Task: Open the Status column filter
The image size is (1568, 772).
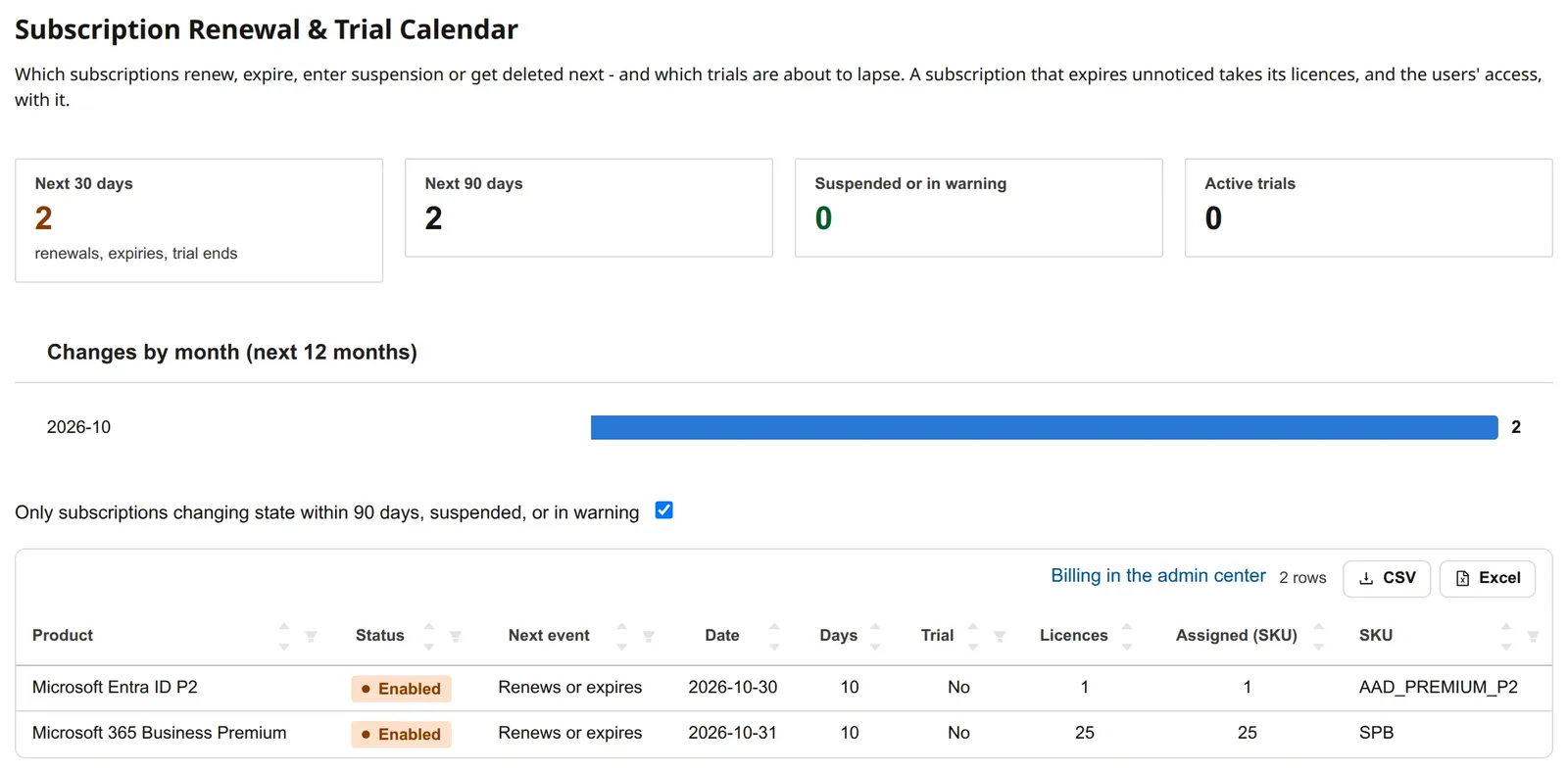Action: click(455, 636)
